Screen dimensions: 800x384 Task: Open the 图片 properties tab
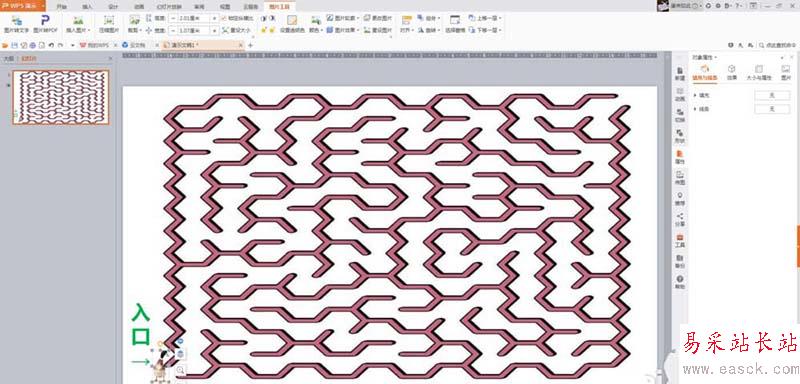pos(786,72)
